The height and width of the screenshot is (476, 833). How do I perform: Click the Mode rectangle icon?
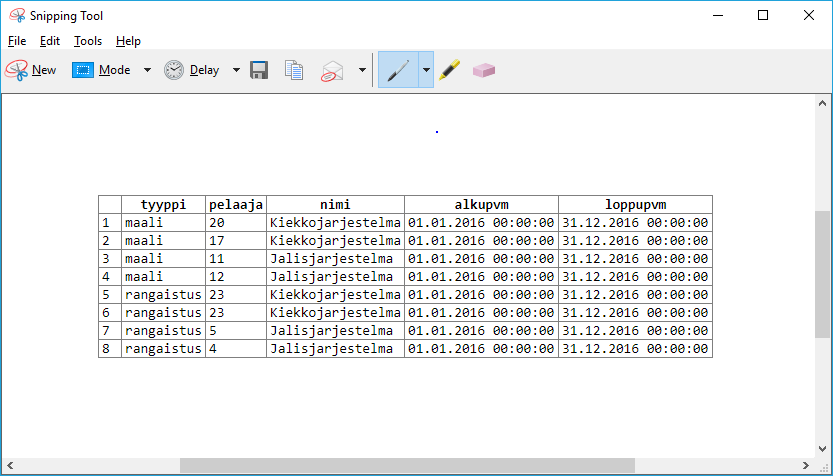pos(82,70)
